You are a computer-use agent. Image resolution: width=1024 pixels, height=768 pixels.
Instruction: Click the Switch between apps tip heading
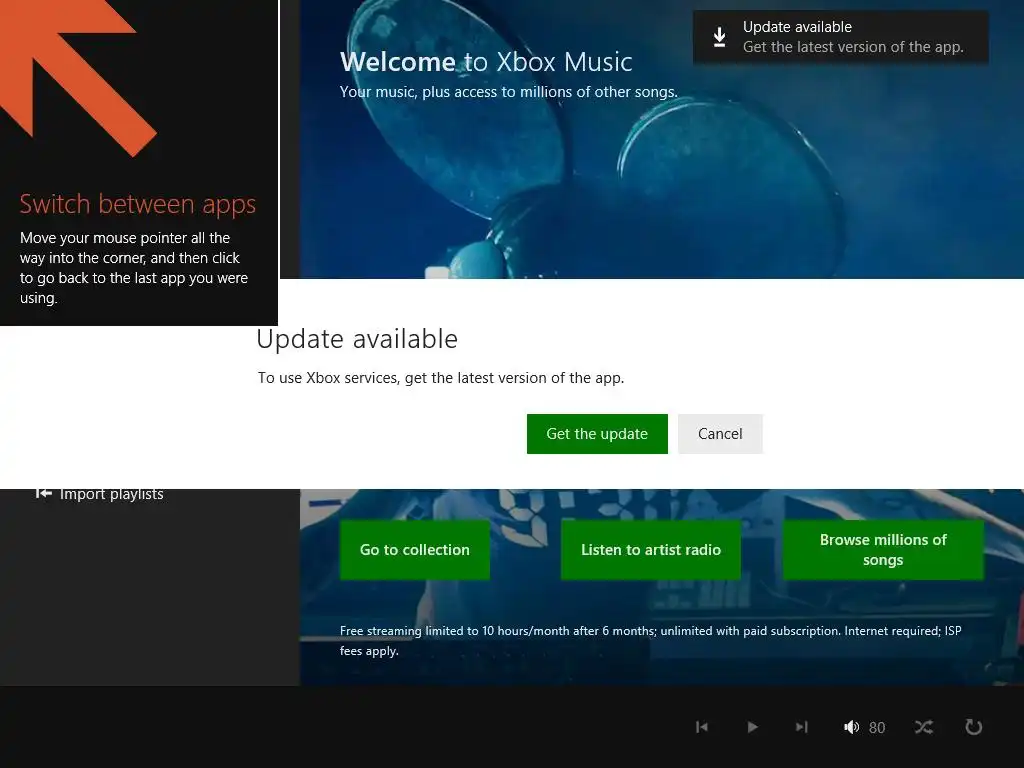coord(138,204)
